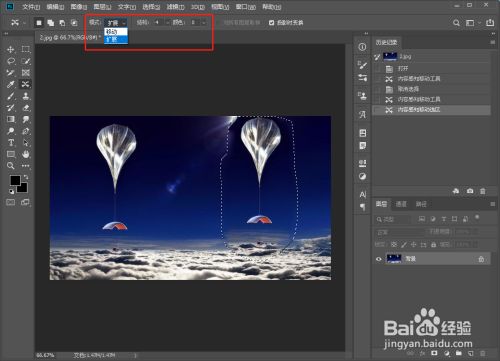Select the Eyedropper tool
This screenshot has height=361, width=500.
click(x=11, y=84)
